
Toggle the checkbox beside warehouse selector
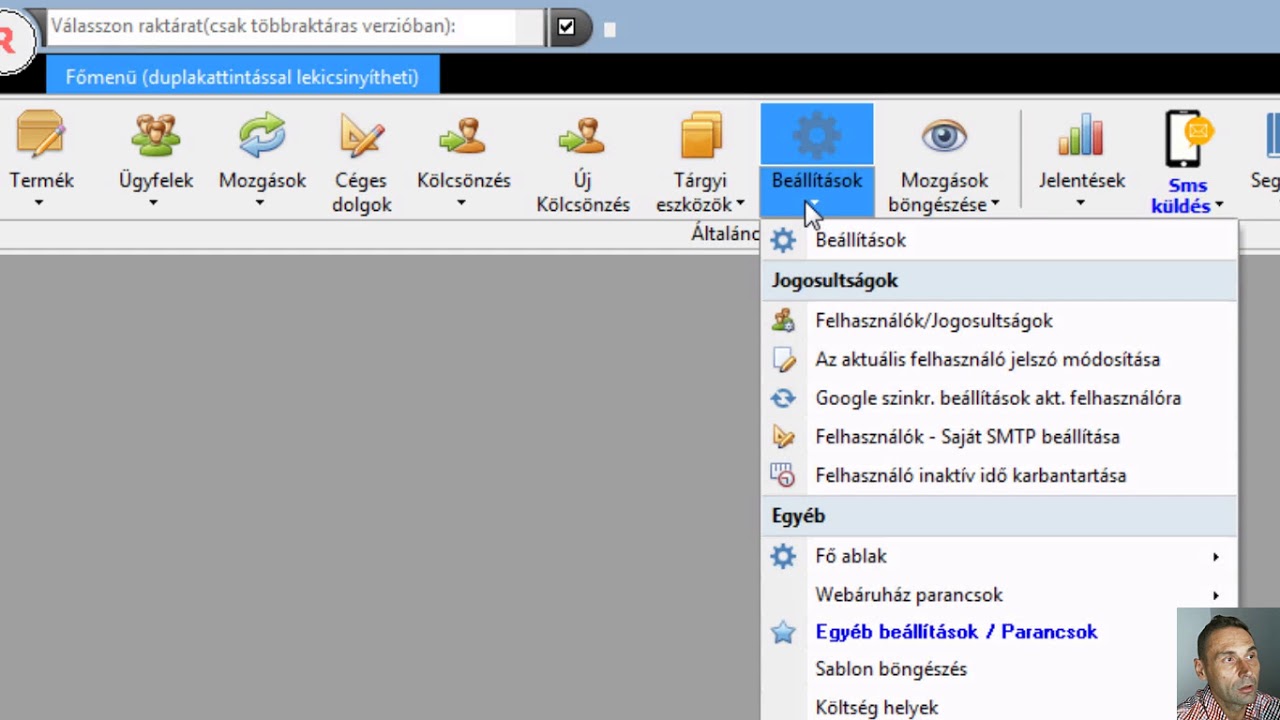(x=566, y=27)
